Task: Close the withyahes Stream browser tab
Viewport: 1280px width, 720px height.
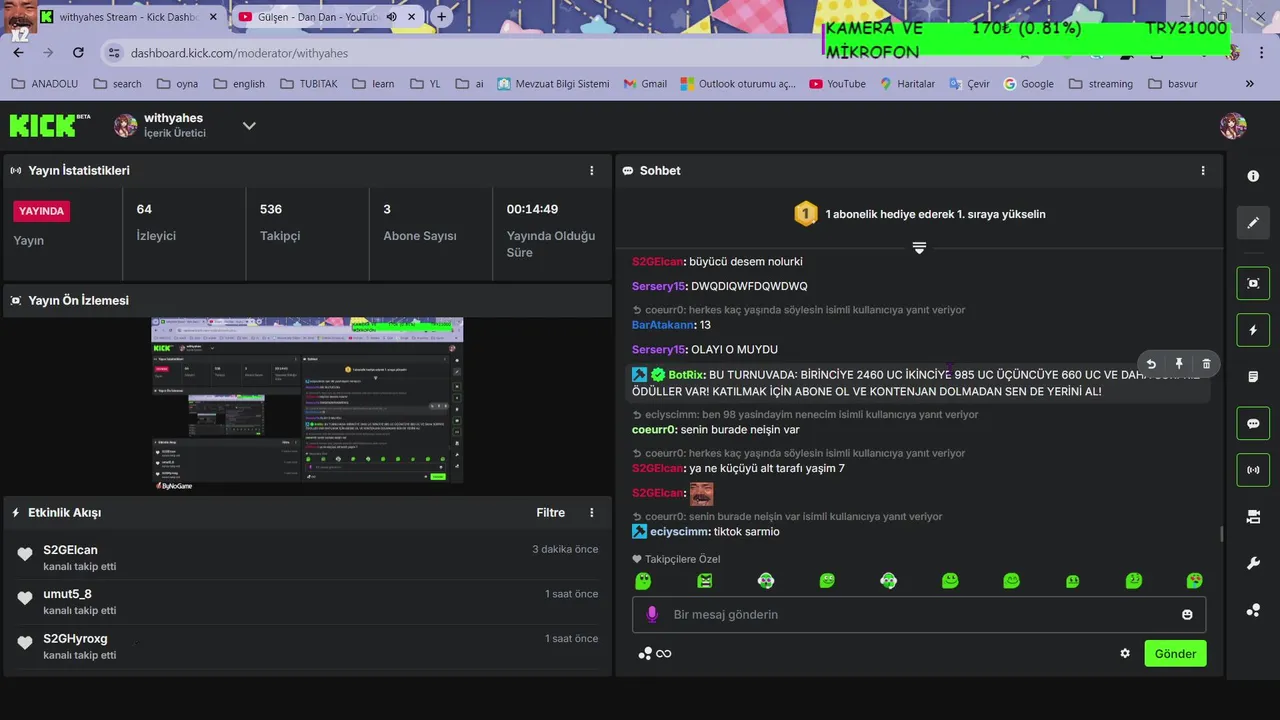Action: pyautogui.click(x=213, y=17)
